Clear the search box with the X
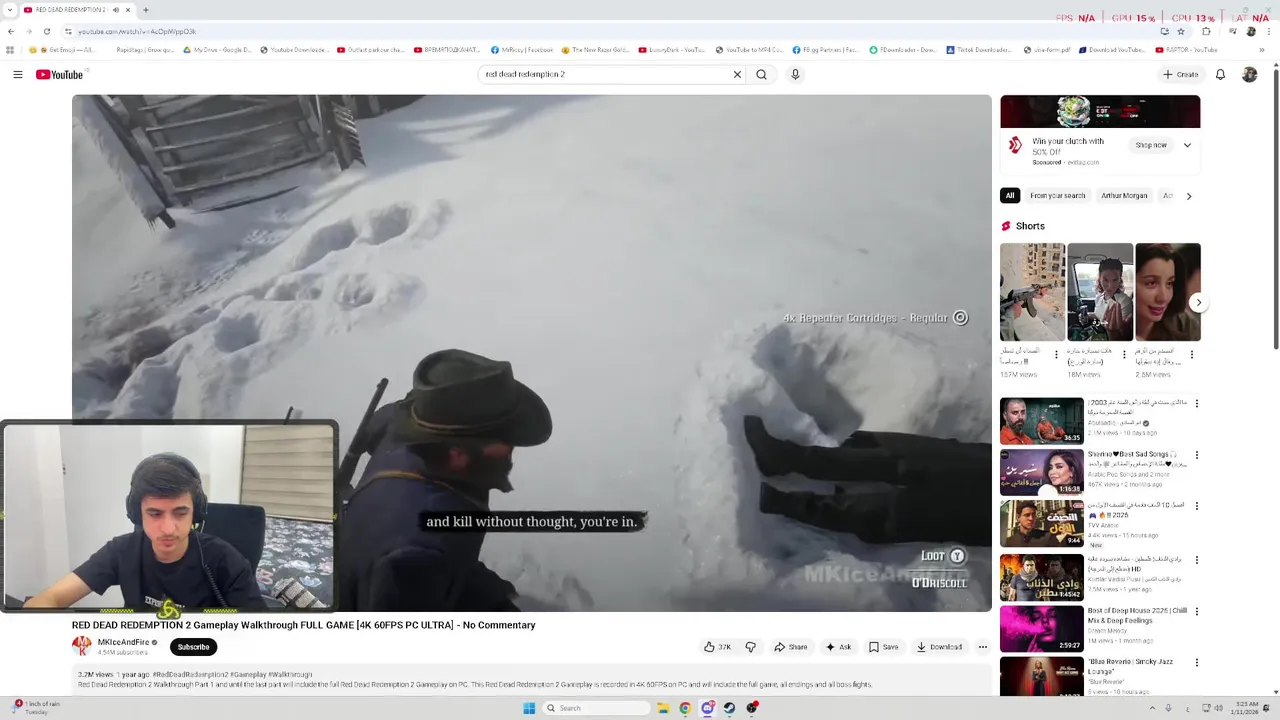Image resolution: width=1280 pixels, height=720 pixels. (737, 74)
